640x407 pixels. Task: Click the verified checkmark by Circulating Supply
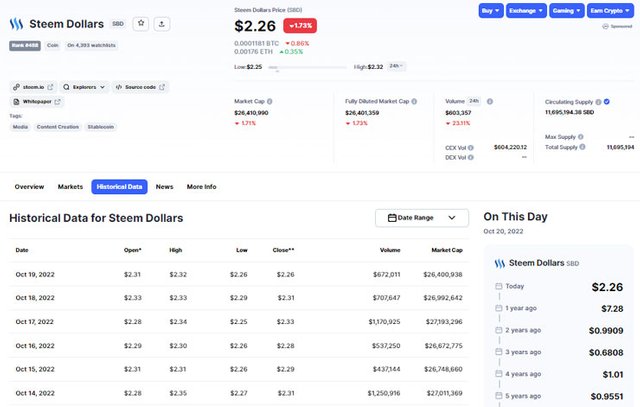click(607, 102)
